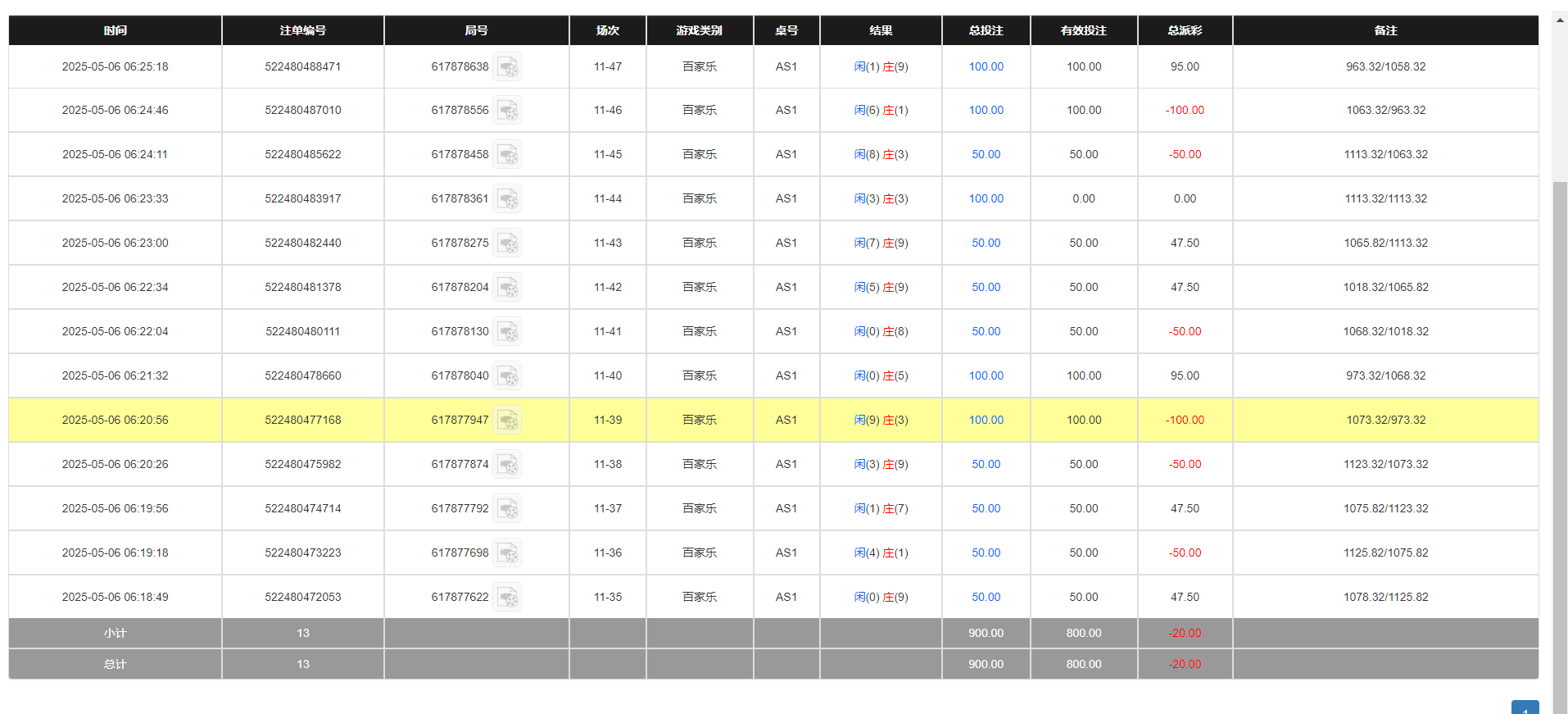Click the vertical scrollbar on the right
The image size is (1568, 714).
[1560, 410]
